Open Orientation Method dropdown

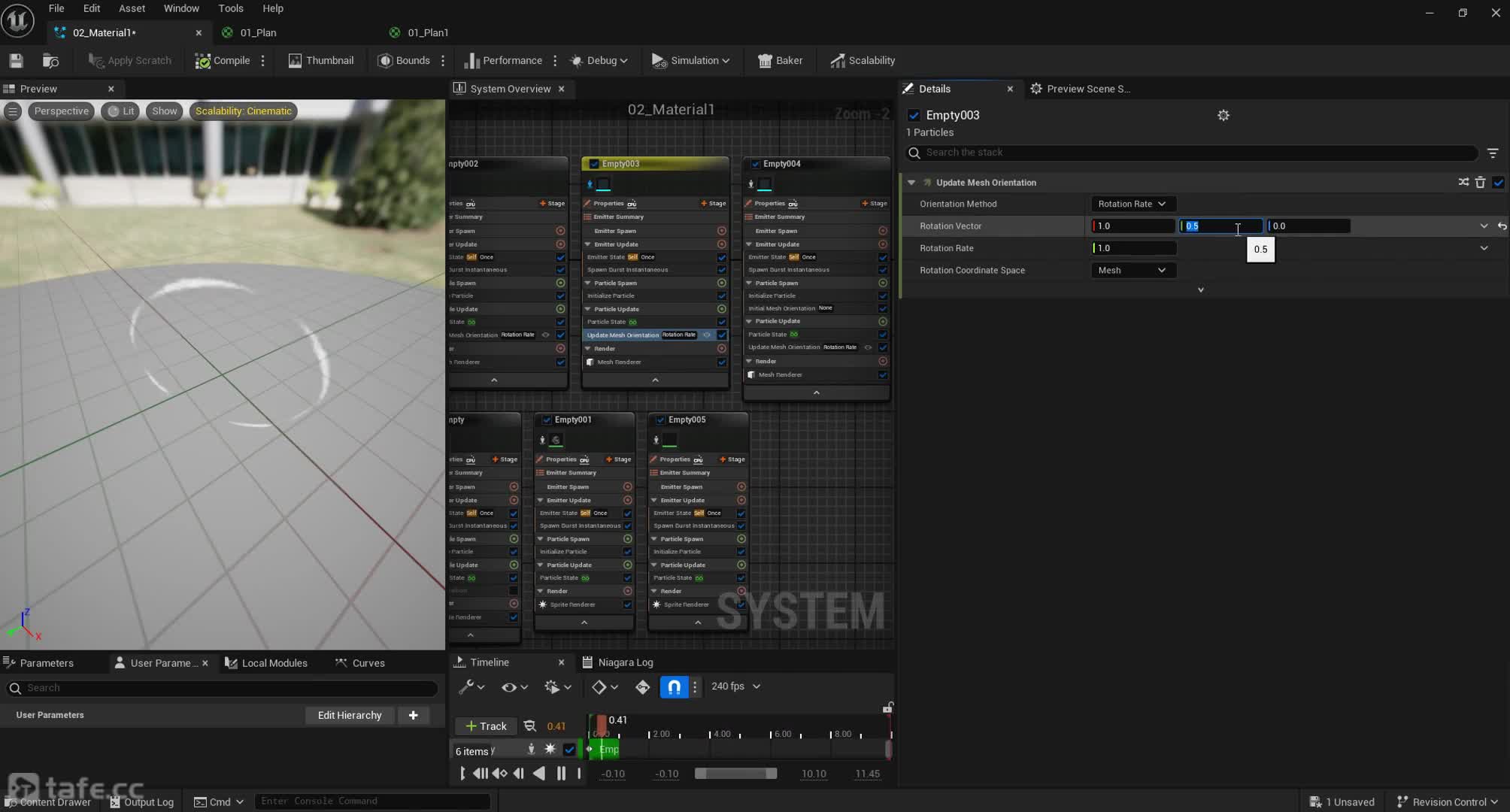click(1133, 205)
